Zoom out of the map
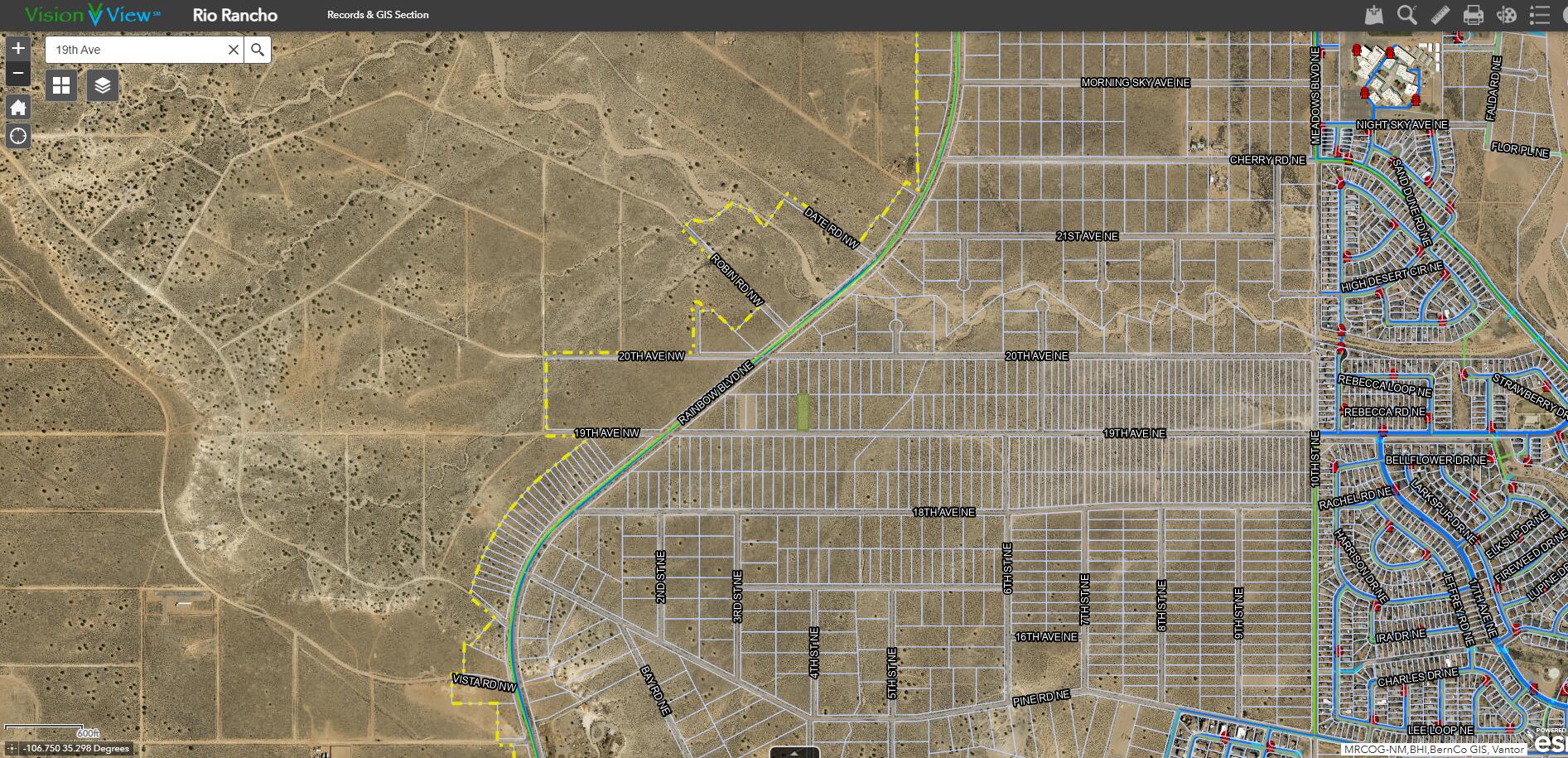This screenshot has height=758, width=1568. [x=18, y=74]
